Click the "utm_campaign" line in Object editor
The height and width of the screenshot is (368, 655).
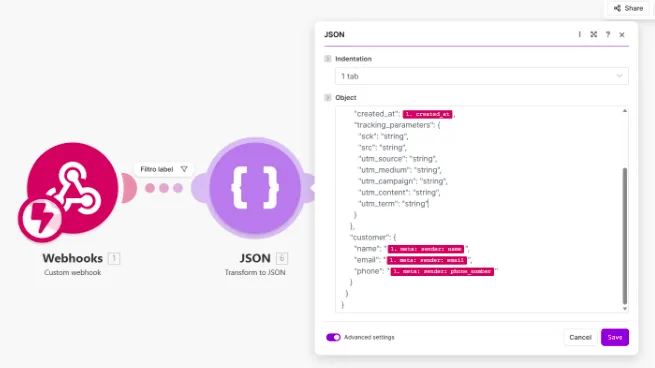(x=403, y=181)
